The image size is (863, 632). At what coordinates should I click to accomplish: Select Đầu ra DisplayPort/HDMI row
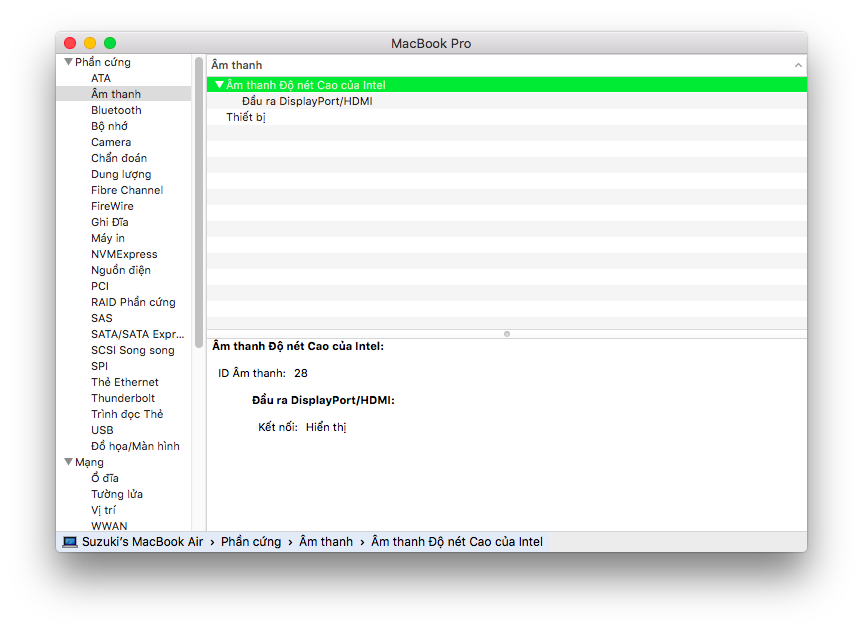click(307, 101)
